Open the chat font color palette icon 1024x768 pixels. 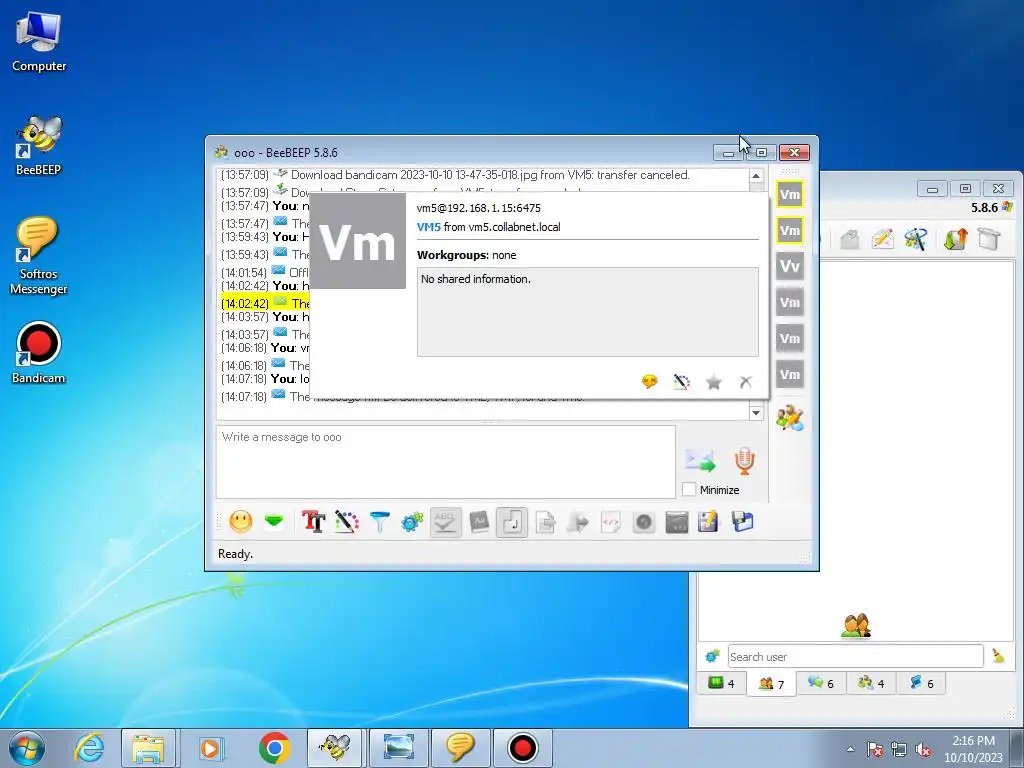[347, 522]
